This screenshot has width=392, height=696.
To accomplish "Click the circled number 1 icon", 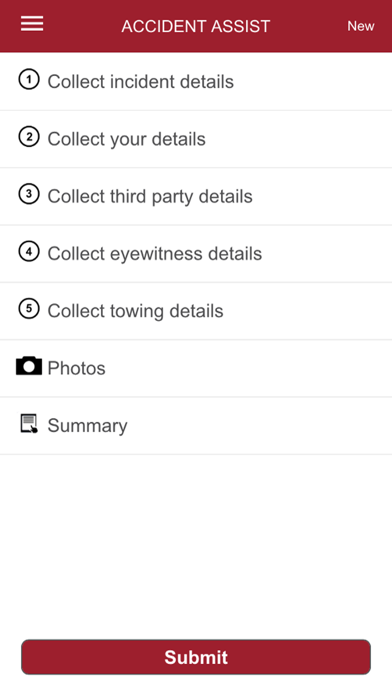I will (x=29, y=80).
